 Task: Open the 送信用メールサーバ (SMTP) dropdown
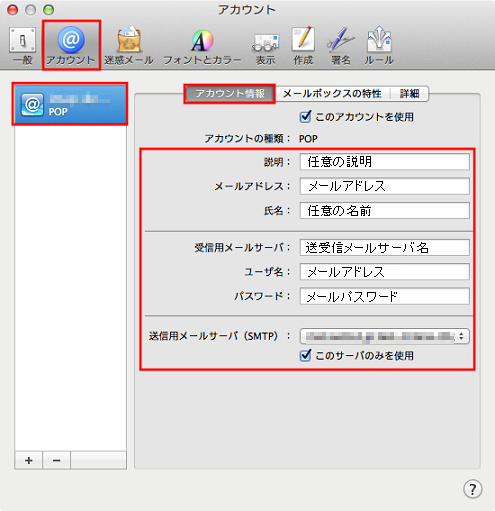pyautogui.click(x=385, y=336)
